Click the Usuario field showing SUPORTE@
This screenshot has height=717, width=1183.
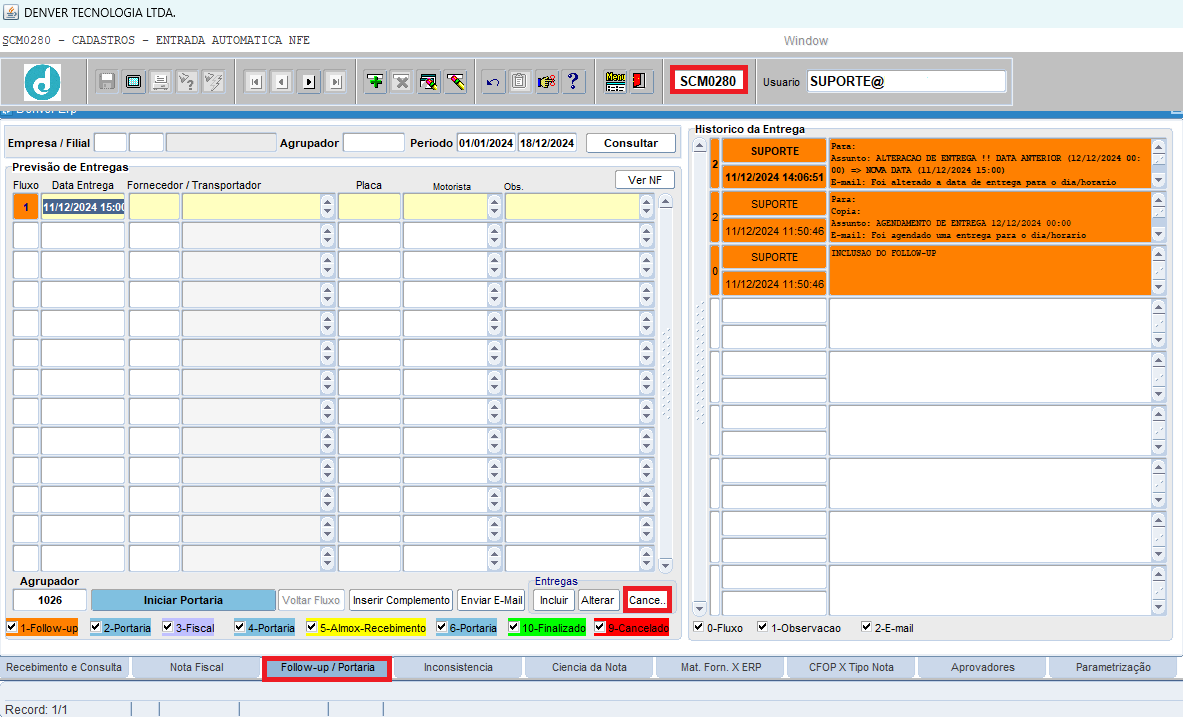[x=906, y=82]
